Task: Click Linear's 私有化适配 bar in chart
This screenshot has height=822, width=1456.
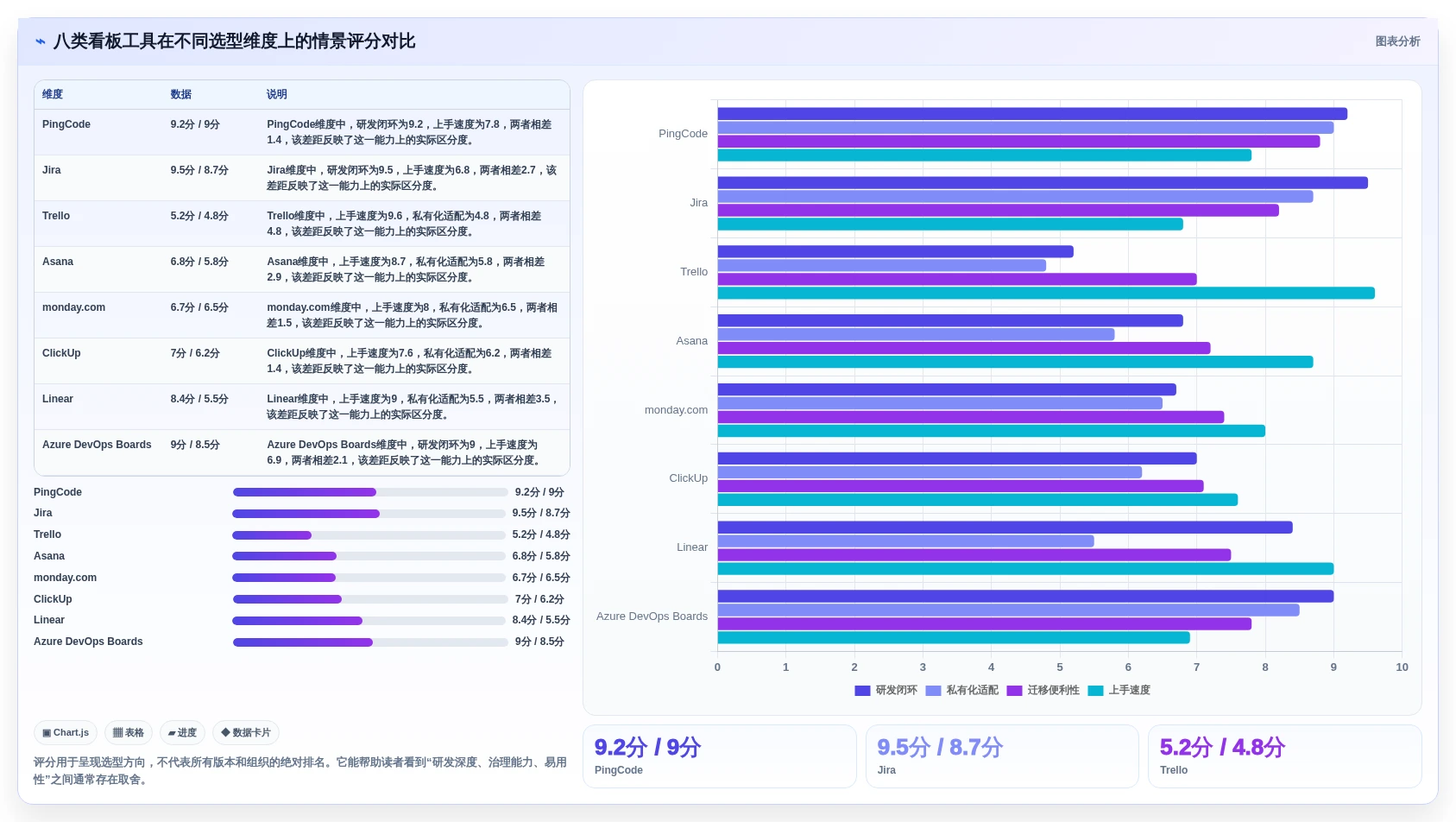Action: (906, 541)
